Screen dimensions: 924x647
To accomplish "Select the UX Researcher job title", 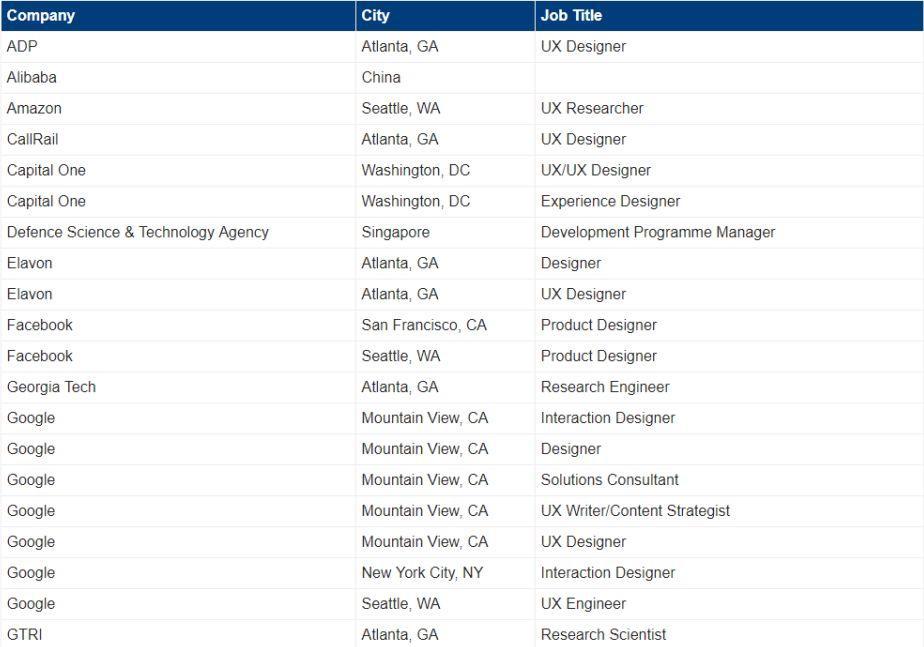I will [592, 108].
